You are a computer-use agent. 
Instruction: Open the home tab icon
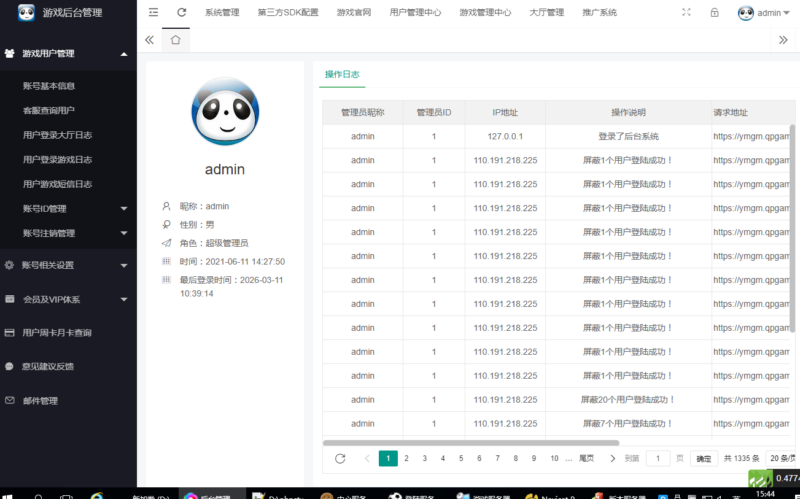click(176, 40)
